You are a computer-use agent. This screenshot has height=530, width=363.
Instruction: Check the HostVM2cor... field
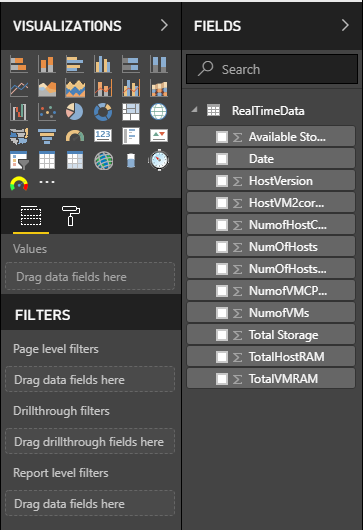222,203
